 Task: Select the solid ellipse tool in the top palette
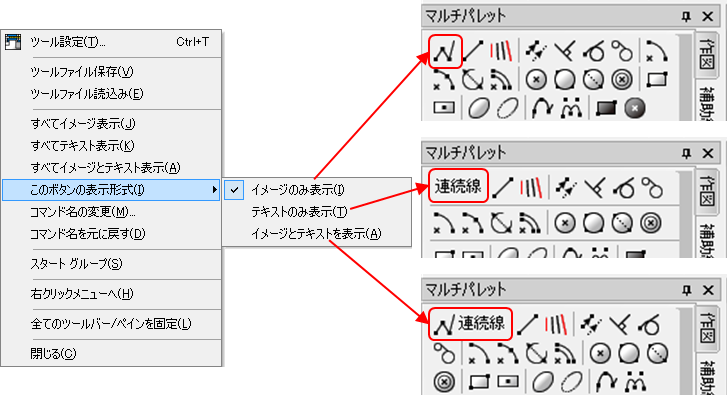479,108
